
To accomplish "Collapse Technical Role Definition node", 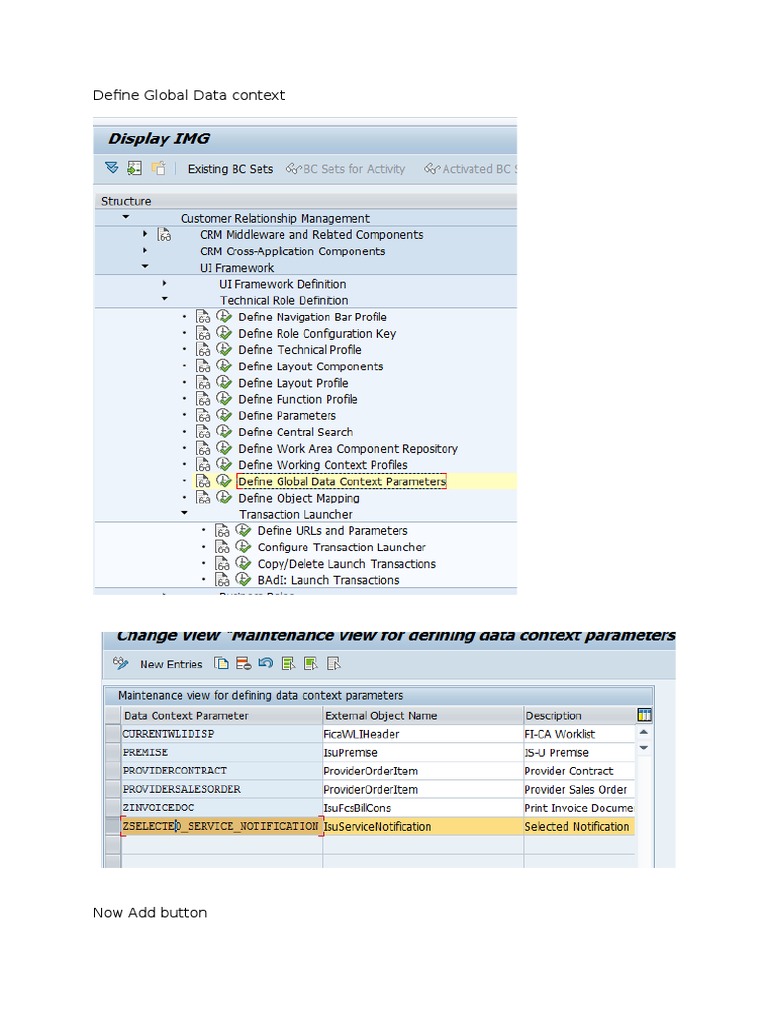I will [x=164, y=298].
